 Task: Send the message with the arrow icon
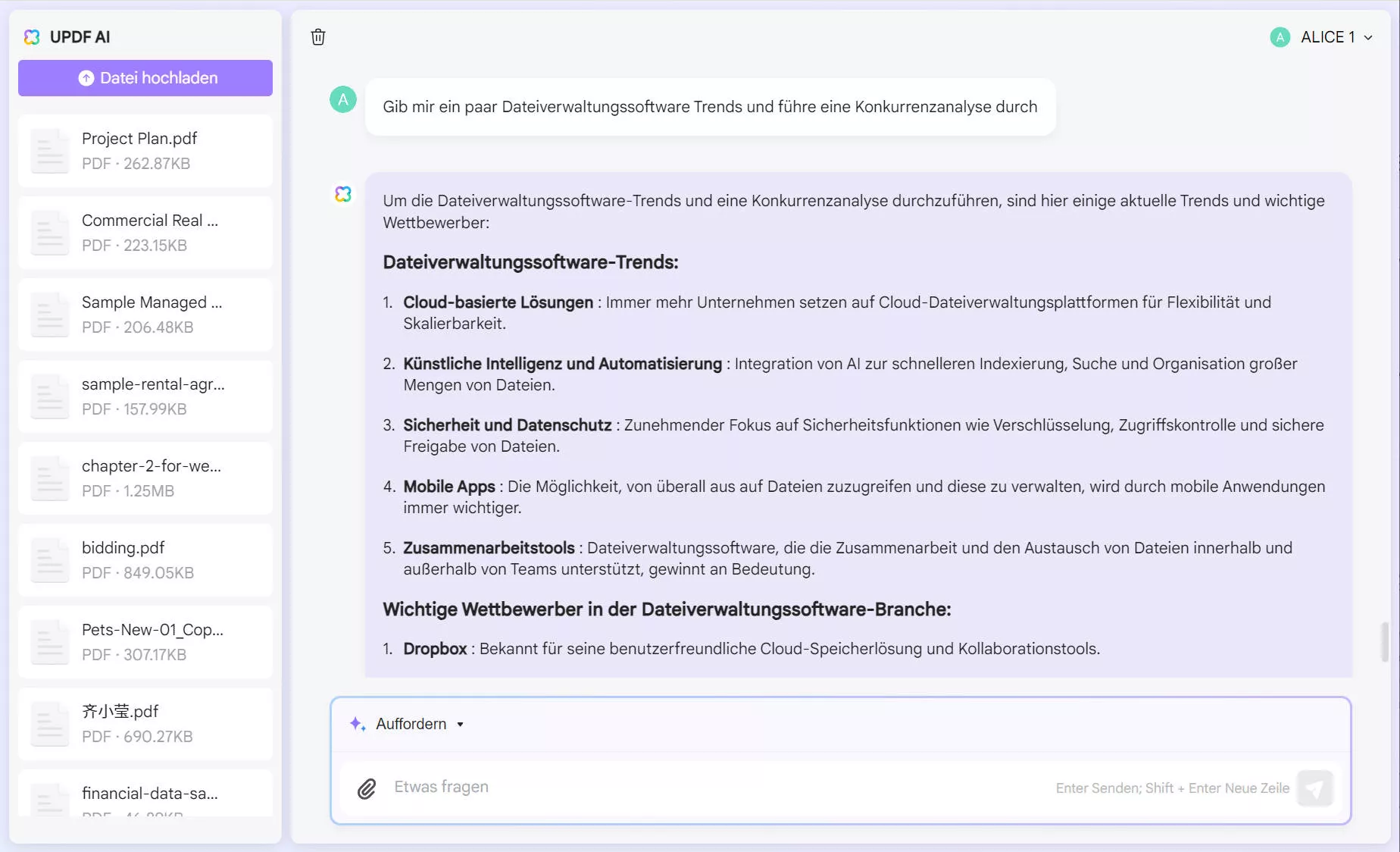pyautogui.click(x=1316, y=788)
